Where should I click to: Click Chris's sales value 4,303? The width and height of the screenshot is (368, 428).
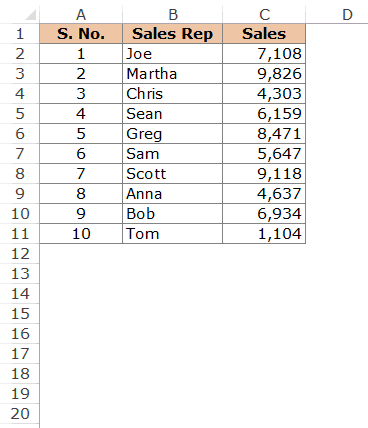(x=264, y=94)
